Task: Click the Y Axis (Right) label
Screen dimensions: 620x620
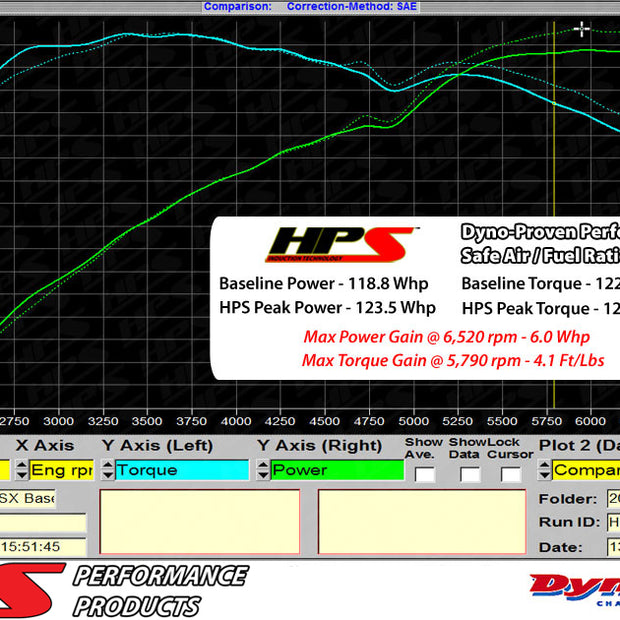Action: 319,446
